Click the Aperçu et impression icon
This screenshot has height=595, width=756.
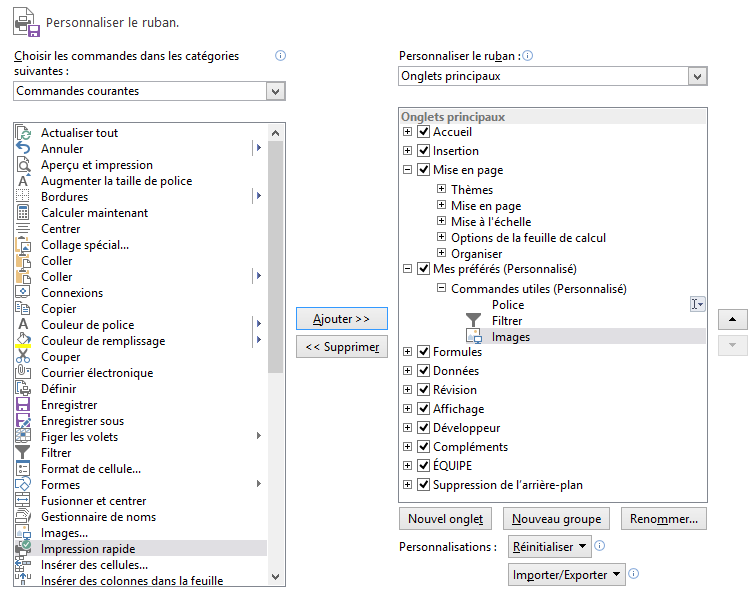24,165
